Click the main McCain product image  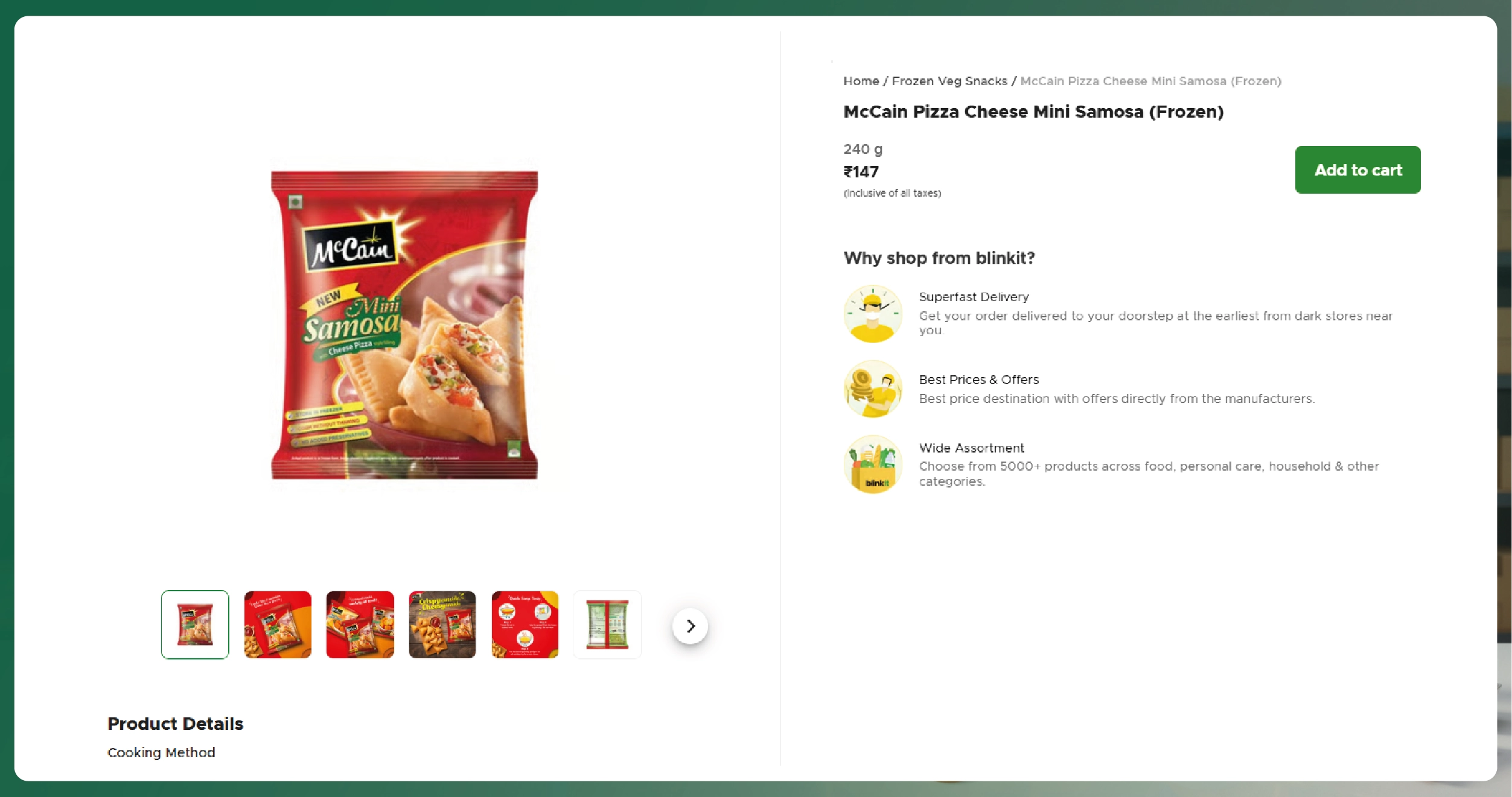point(404,325)
